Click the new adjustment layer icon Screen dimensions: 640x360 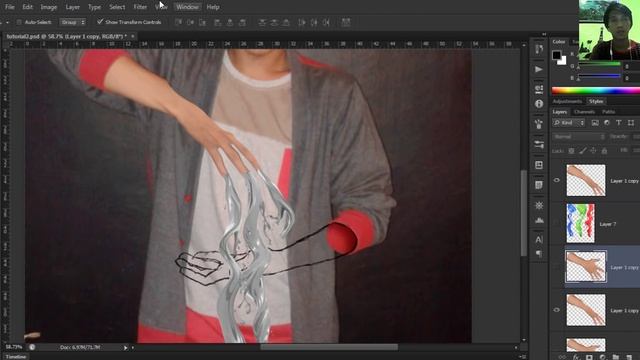(x=602, y=357)
